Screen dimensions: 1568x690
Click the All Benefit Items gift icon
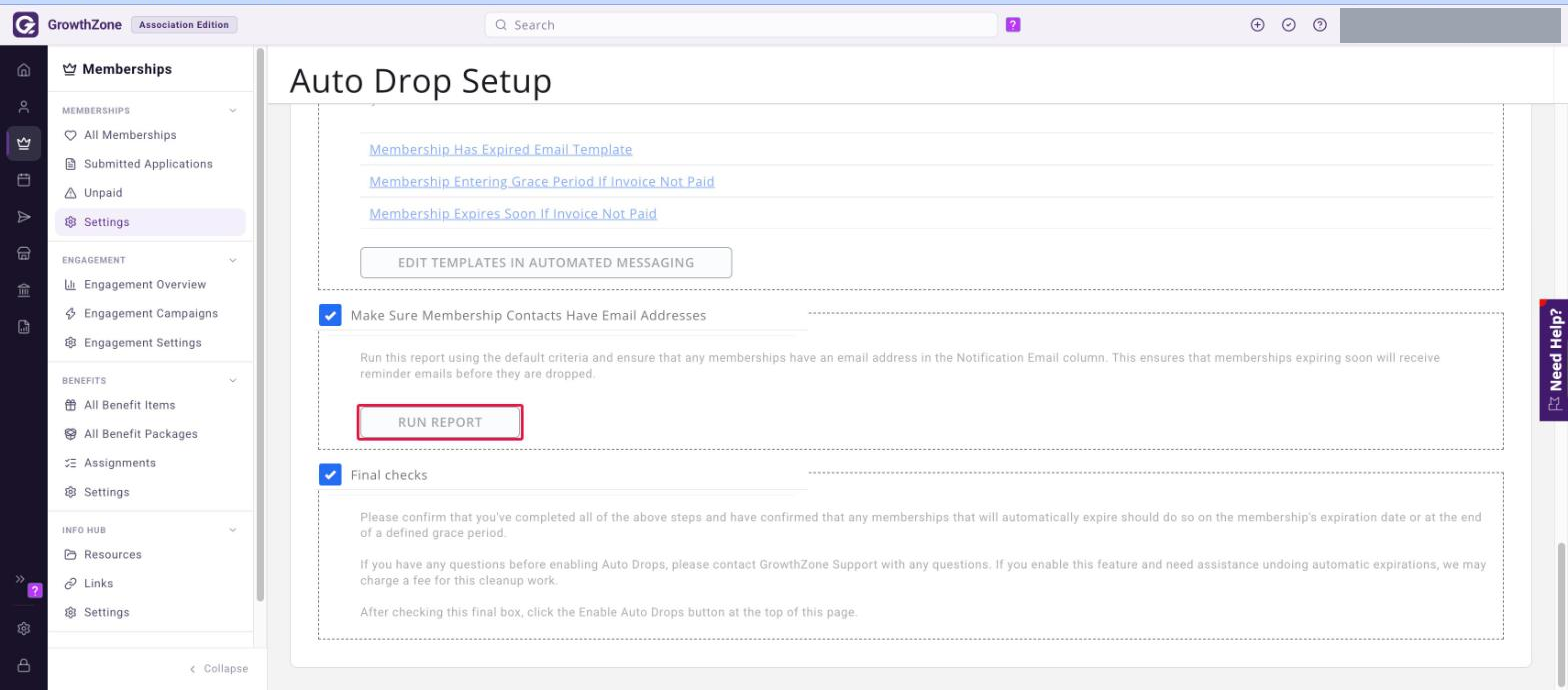click(x=70, y=405)
